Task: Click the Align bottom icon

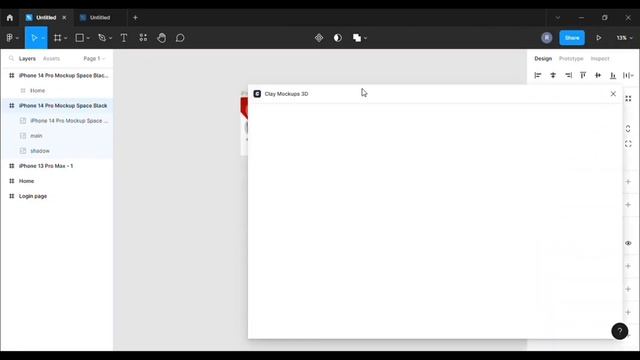Action: tap(613, 75)
